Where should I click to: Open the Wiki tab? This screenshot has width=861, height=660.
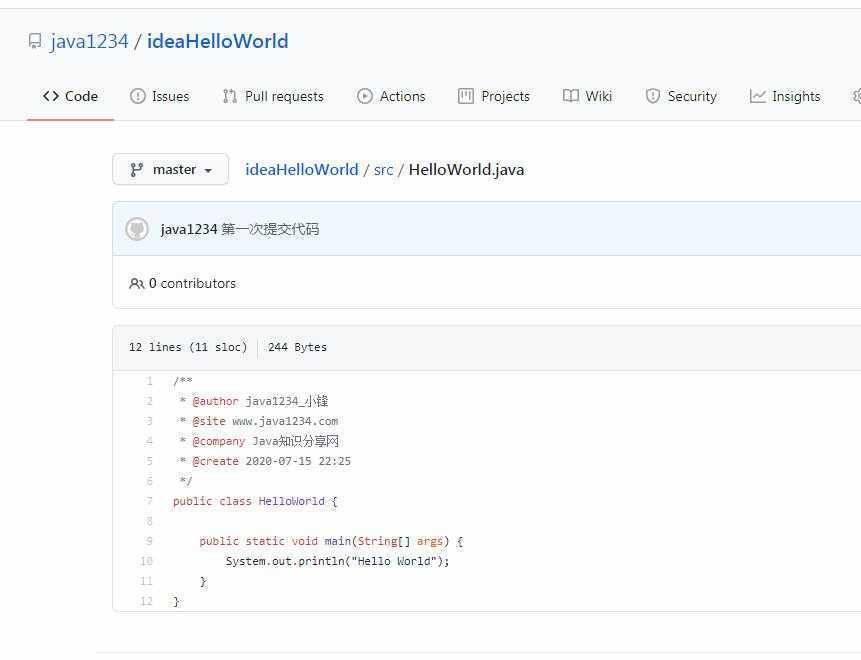pos(588,96)
